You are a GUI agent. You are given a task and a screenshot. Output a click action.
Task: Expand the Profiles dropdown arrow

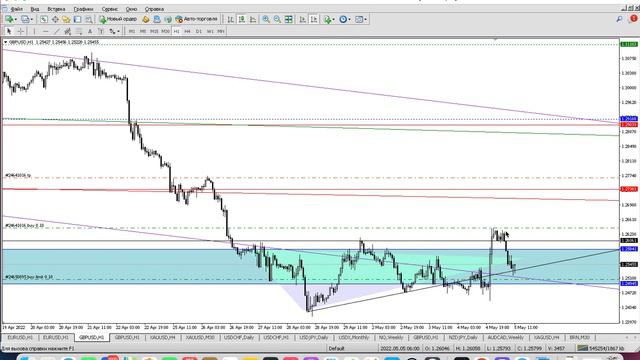32,19
